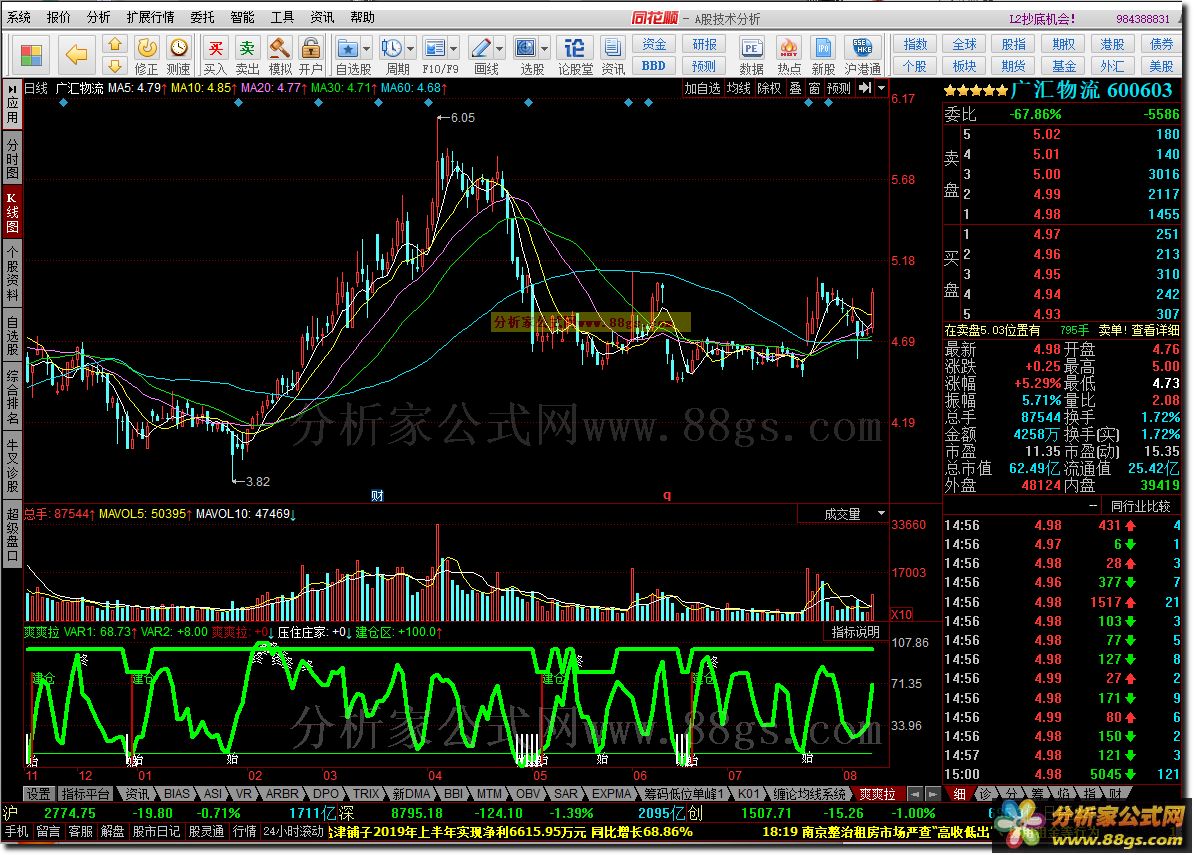Viewport: 1194px width, 855px height.
Task: Click the 选股 stock screening icon
Action: point(525,48)
